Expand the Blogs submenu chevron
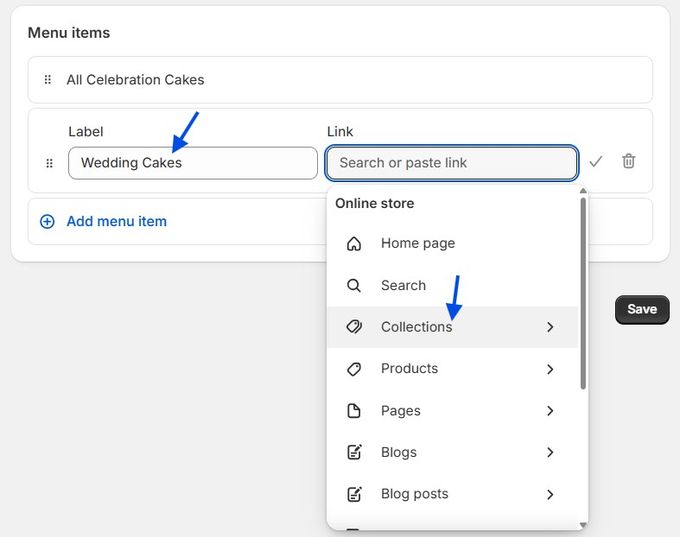The height and width of the screenshot is (537, 680). [x=550, y=452]
